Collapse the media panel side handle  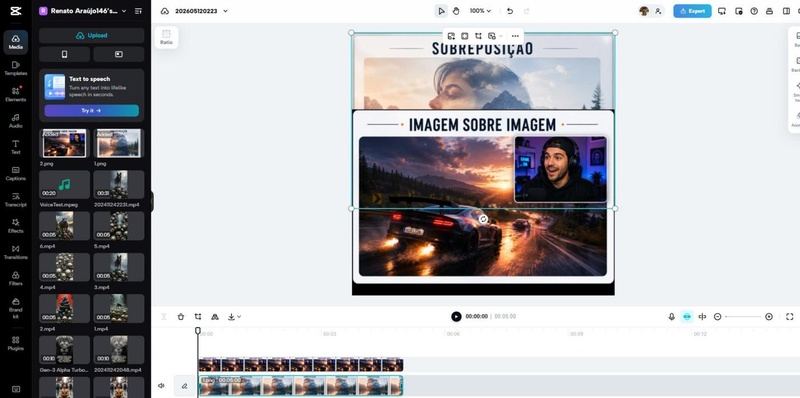152,202
